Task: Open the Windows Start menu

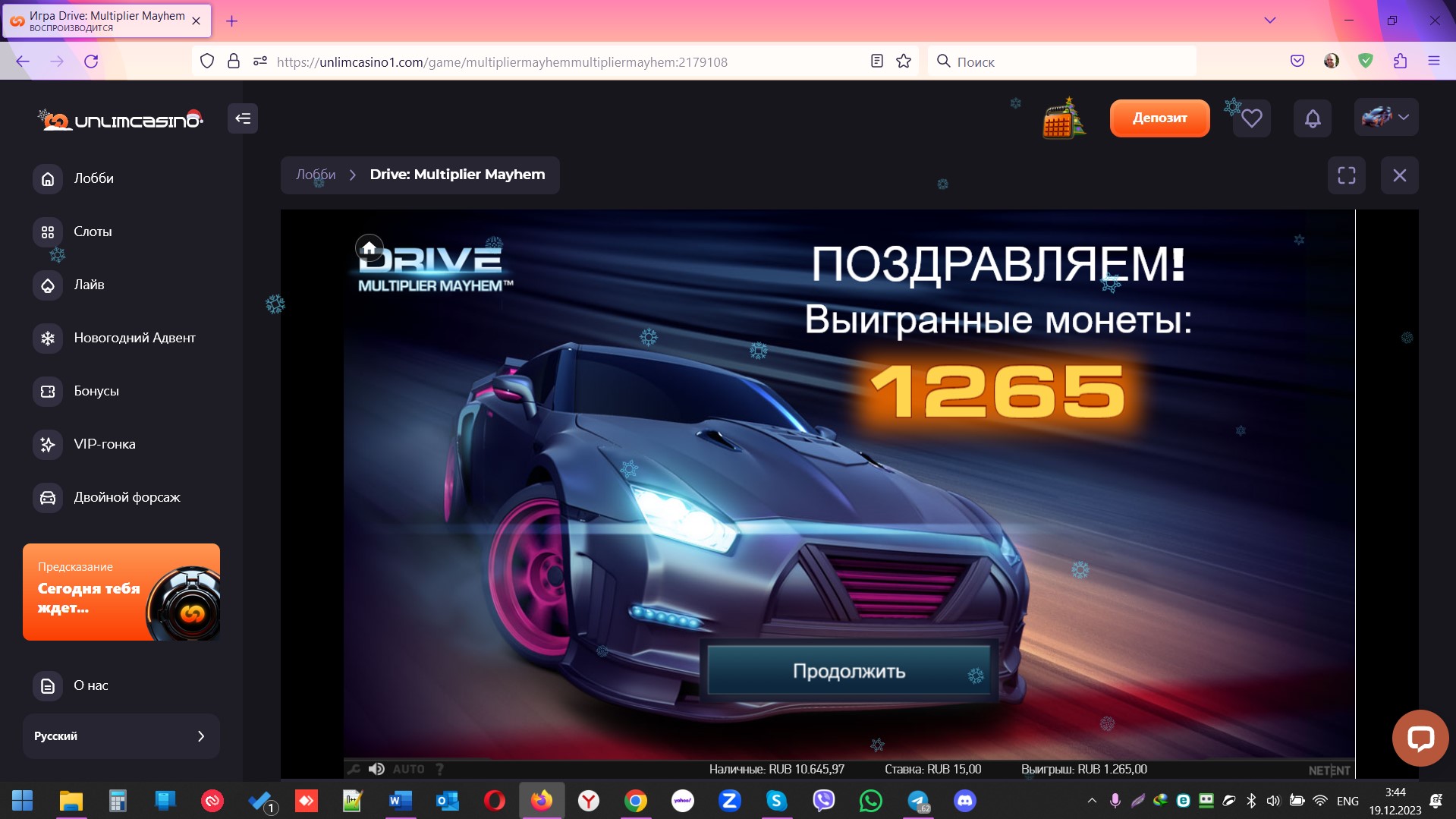Action: (x=23, y=801)
